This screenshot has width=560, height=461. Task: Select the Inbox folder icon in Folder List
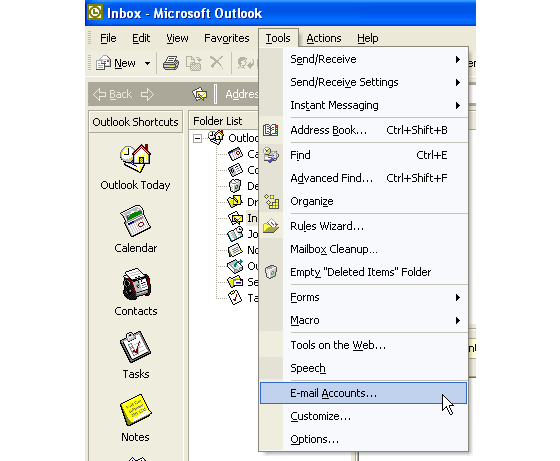(235, 218)
